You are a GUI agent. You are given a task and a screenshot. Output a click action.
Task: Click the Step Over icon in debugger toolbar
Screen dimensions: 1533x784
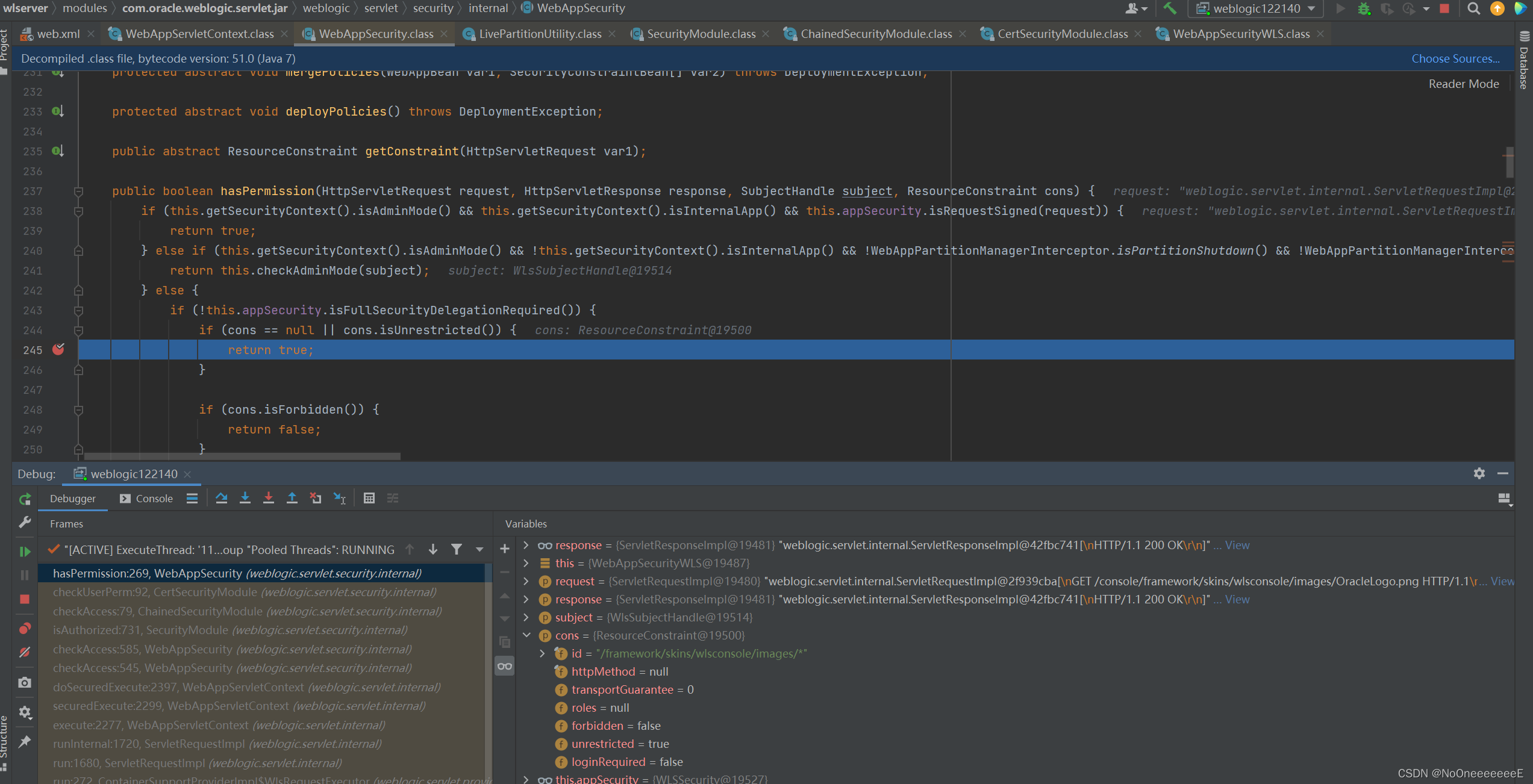point(221,498)
